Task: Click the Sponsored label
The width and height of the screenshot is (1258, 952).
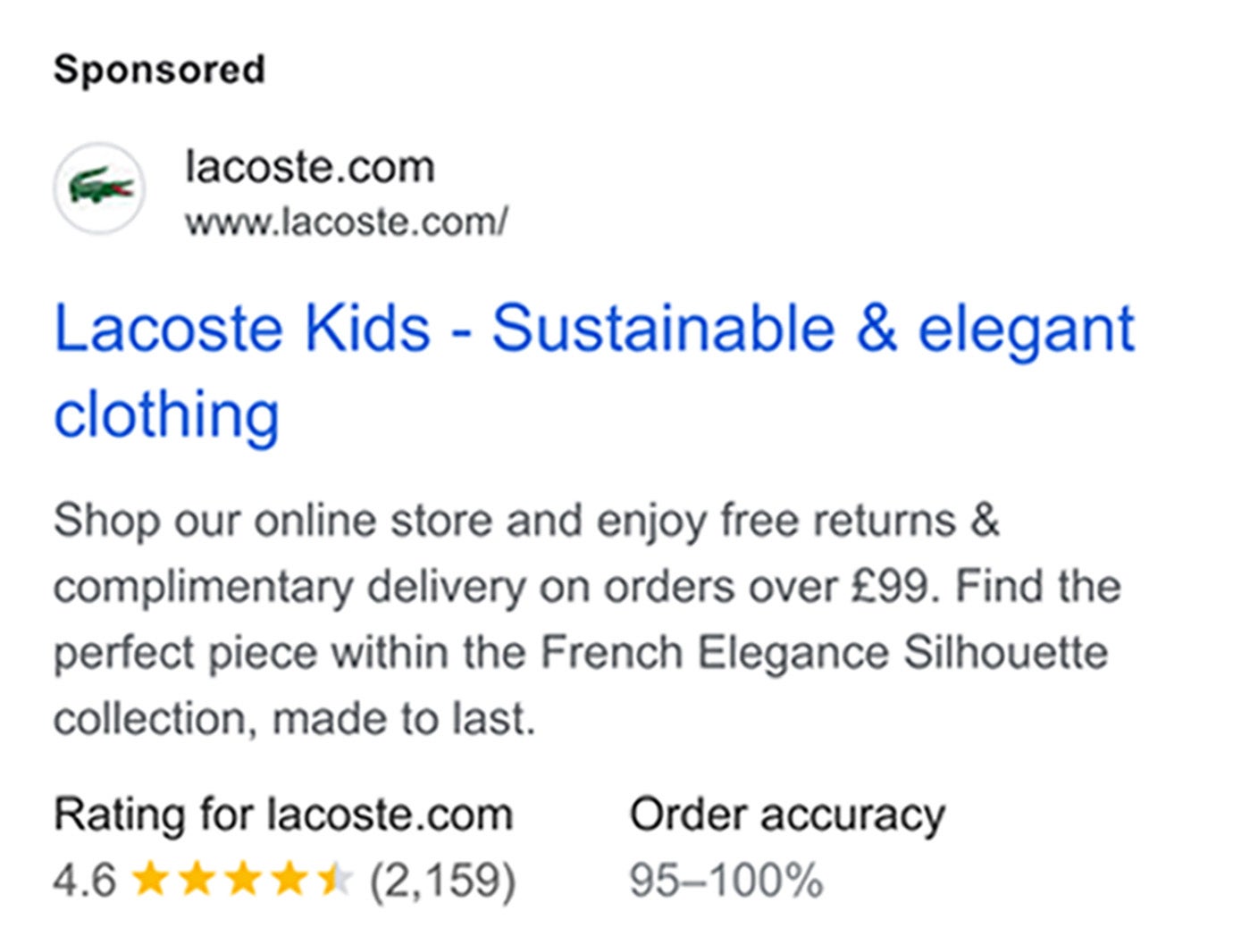Action: (159, 67)
